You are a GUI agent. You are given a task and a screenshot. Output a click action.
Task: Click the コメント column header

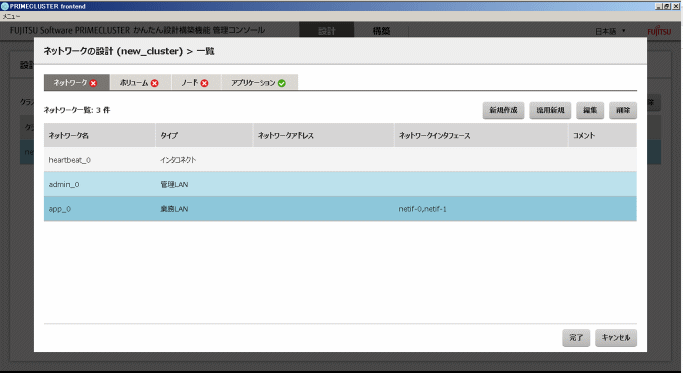pos(603,135)
